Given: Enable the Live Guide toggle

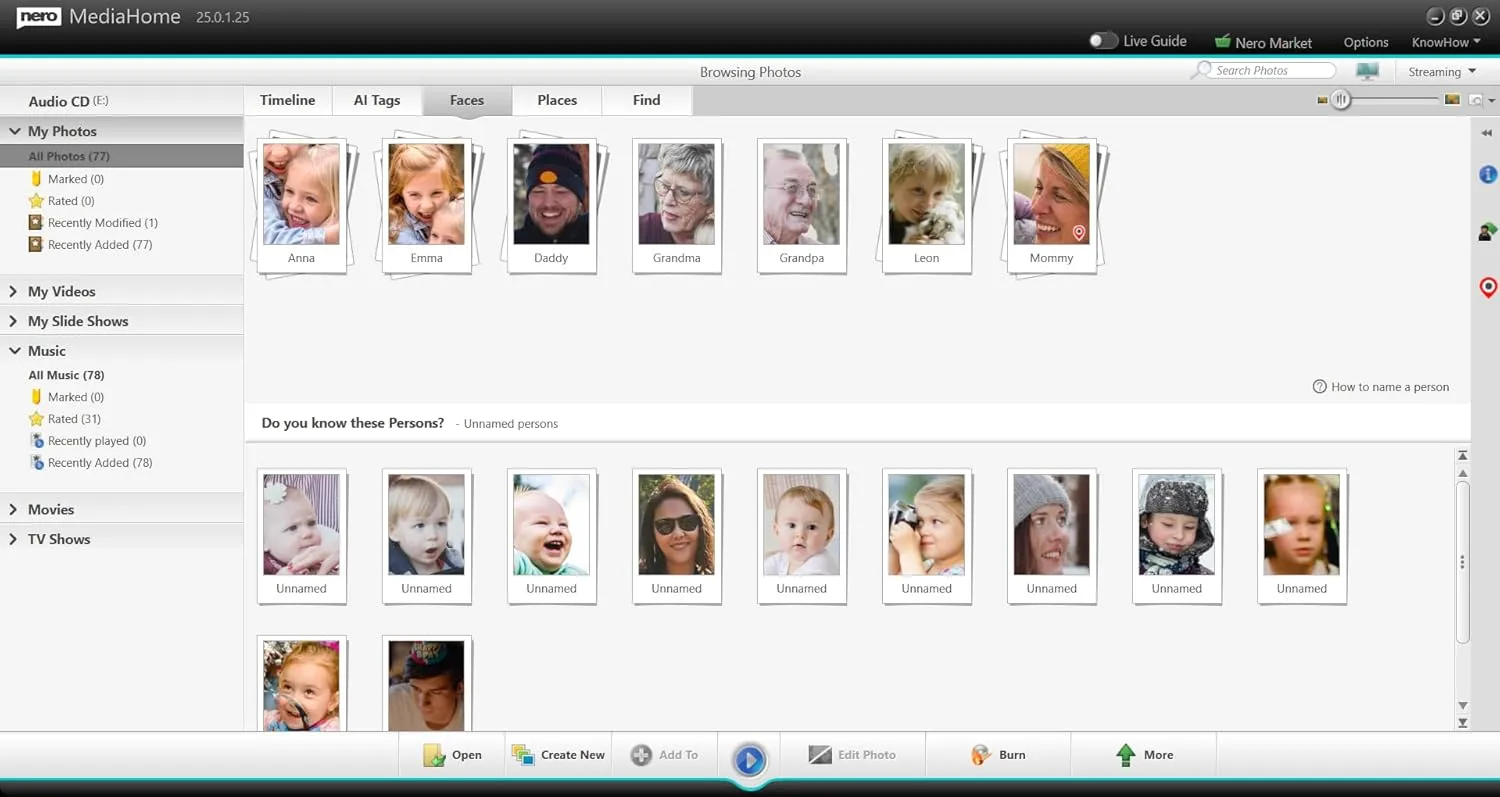Looking at the screenshot, I should [1103, 41].
